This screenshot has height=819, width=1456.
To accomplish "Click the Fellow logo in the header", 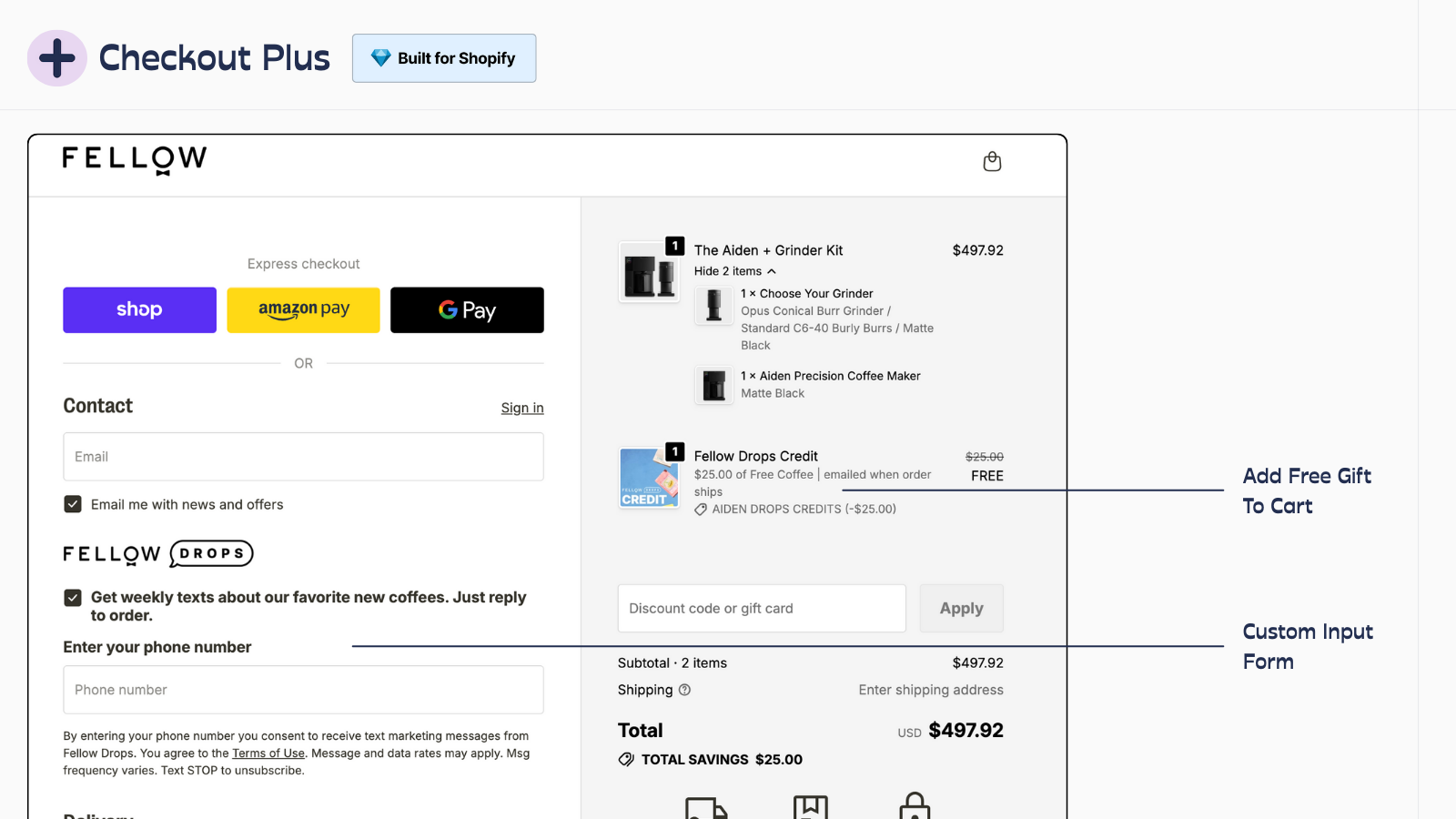I will (135, 159).
